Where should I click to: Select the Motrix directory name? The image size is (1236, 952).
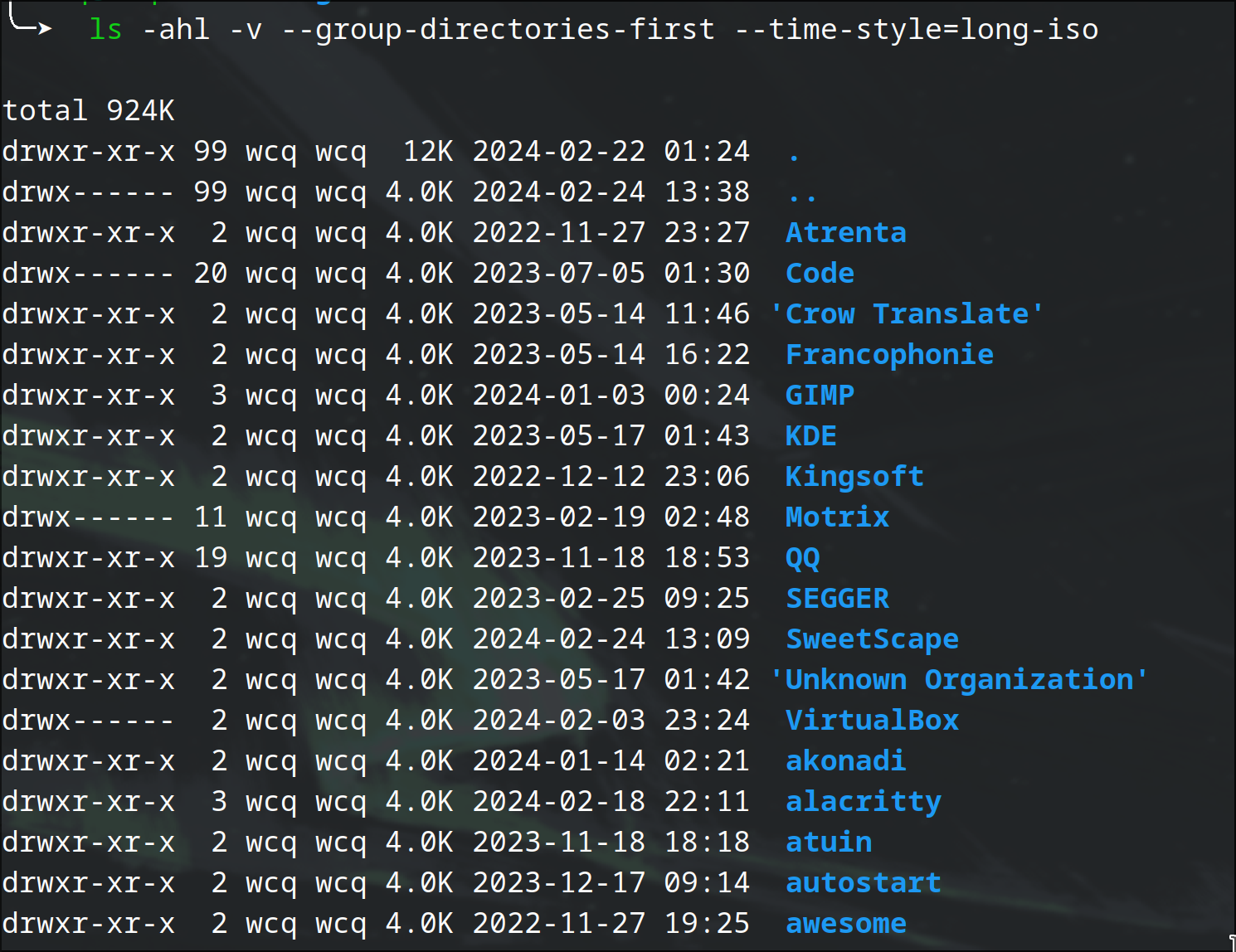pos(837,517)
